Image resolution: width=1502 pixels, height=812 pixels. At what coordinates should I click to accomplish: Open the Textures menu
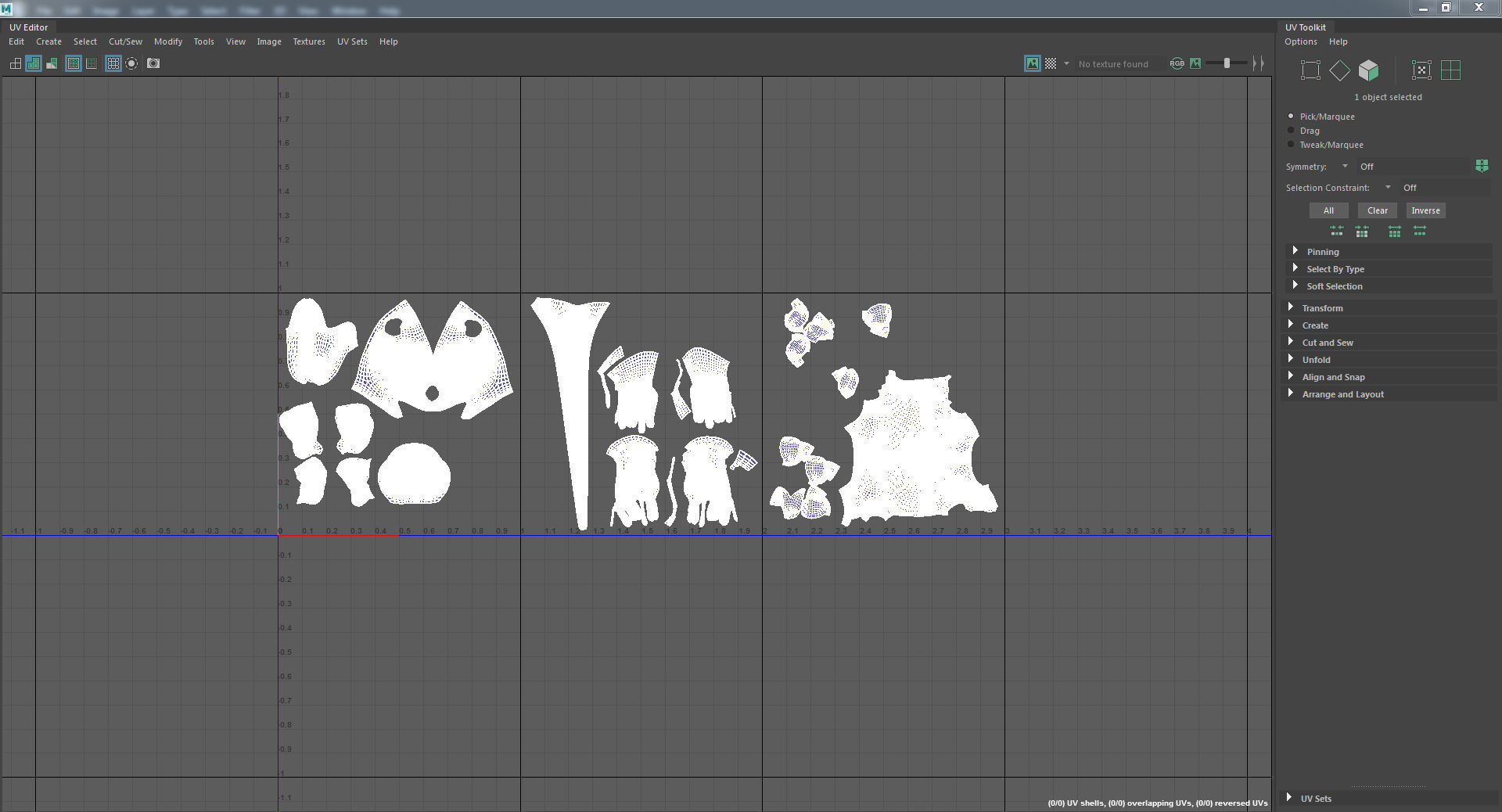309,41
